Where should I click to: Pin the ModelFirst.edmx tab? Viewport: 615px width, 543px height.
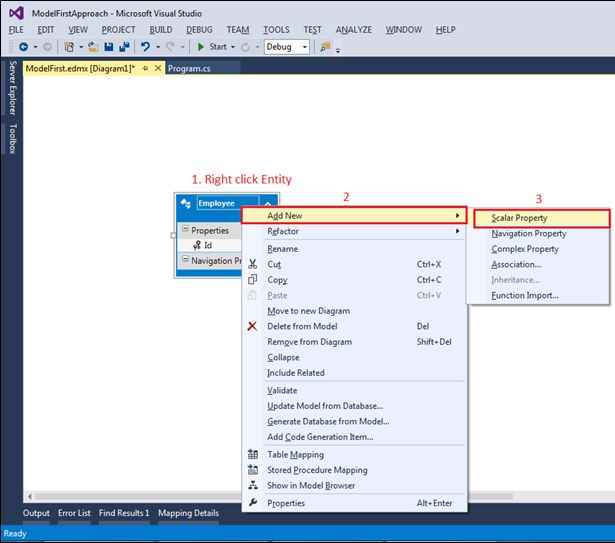tap(146, 68)
